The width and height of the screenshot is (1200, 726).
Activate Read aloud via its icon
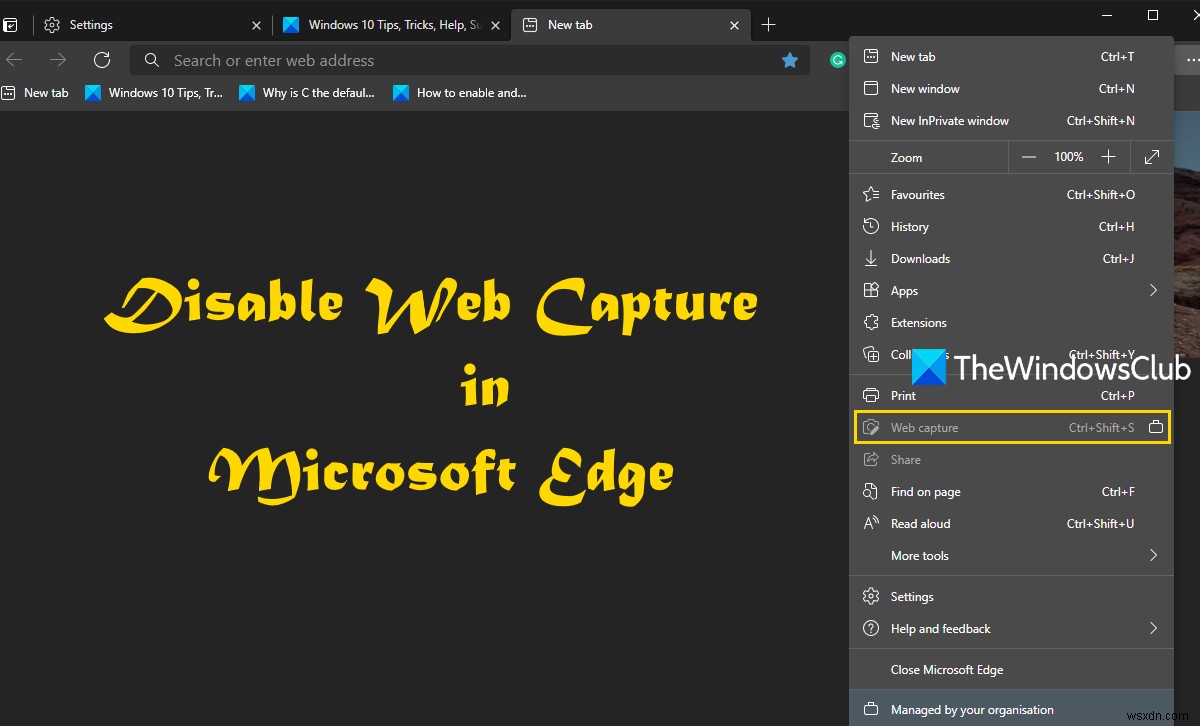(x=870, y=523)
